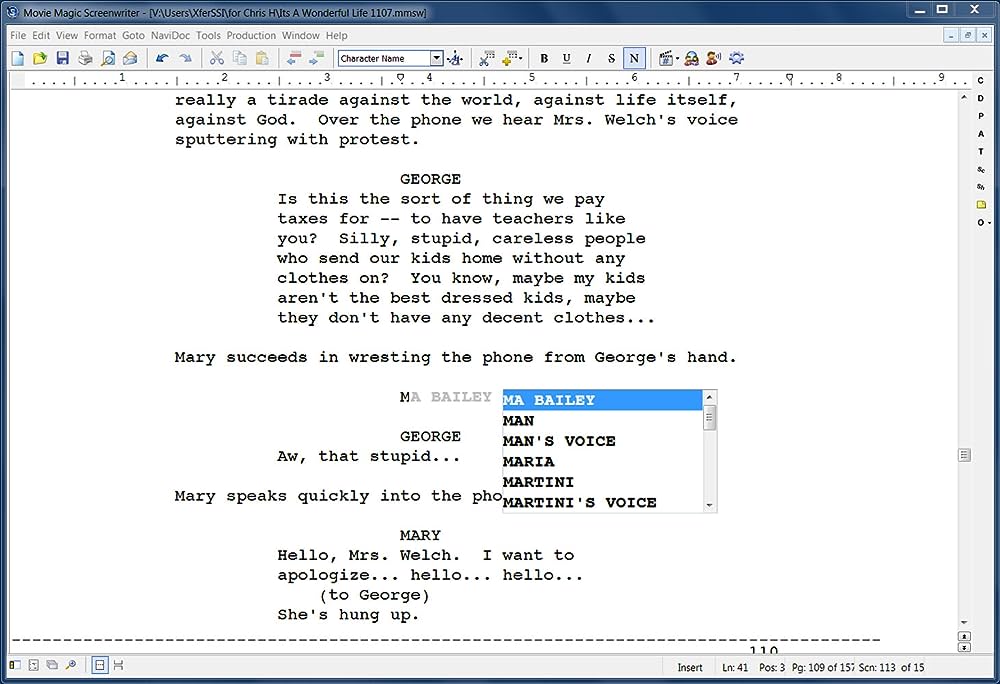Pick MARTINI from the character list
Image resolution: width=1000 pixels, height=684 pixels.
point(602,482)
